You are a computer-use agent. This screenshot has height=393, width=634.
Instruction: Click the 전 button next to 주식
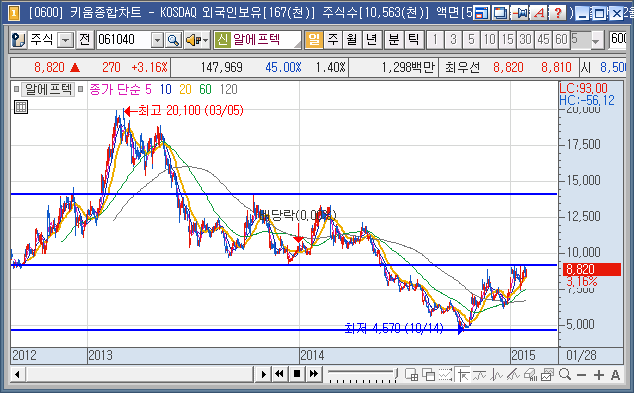click(85, 40)
